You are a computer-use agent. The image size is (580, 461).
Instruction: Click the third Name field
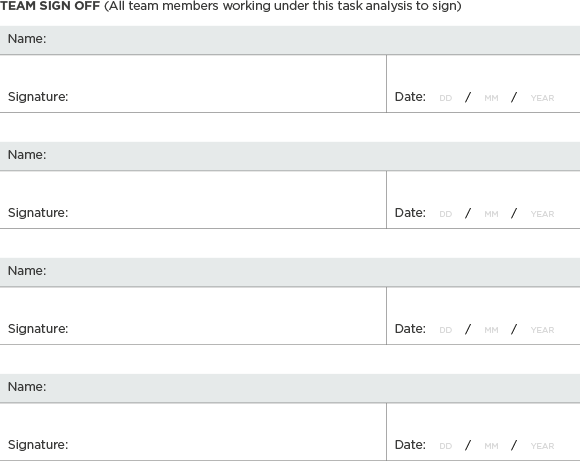click(x=290, y=272)
